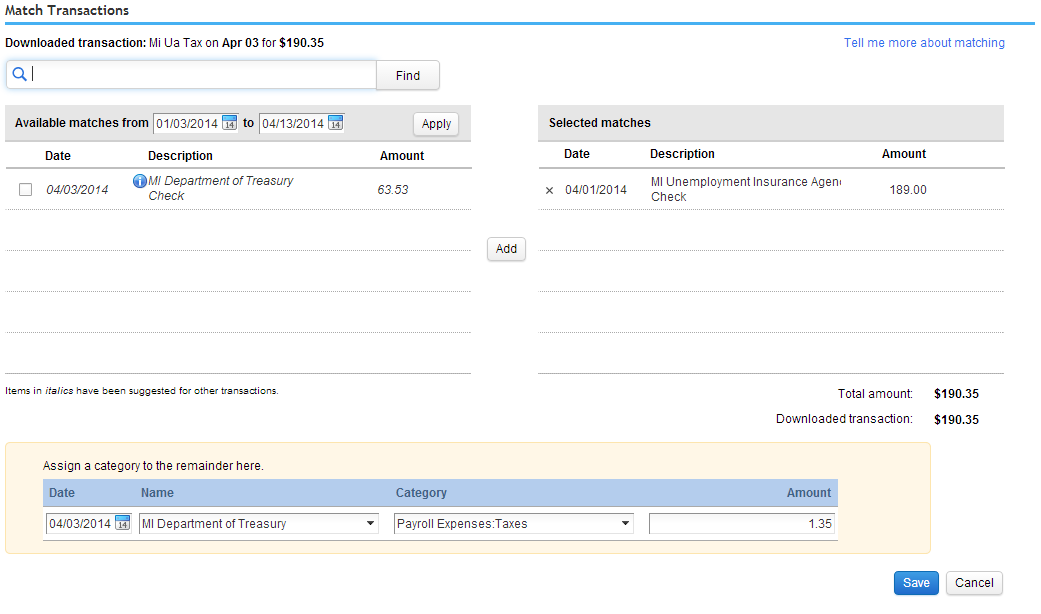Viewport: 1041px width, 614px height.
Task: Open calendar picker for end date 04/13/2014
Action: coord(335,124)
